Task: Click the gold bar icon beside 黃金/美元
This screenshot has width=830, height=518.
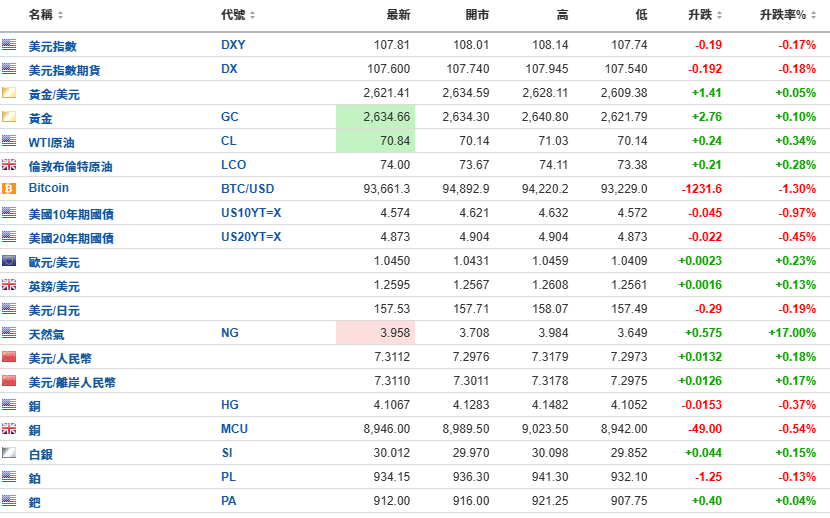Action: coord(9,93)
